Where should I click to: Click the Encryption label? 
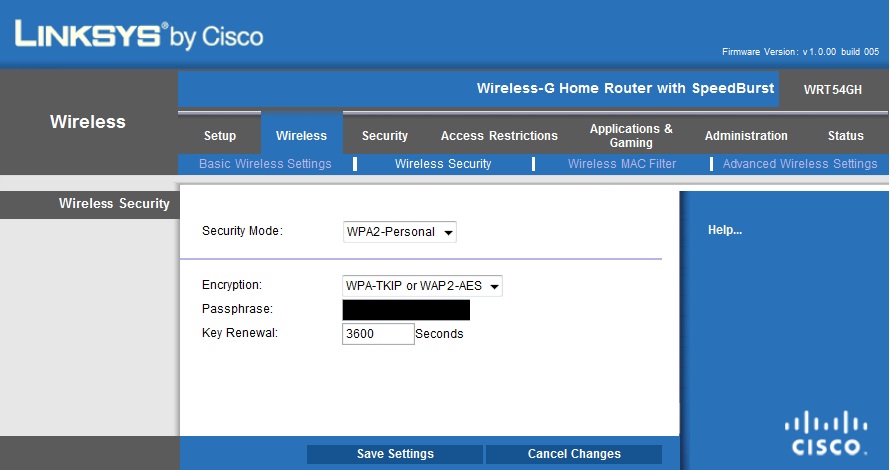pos(232,285)
